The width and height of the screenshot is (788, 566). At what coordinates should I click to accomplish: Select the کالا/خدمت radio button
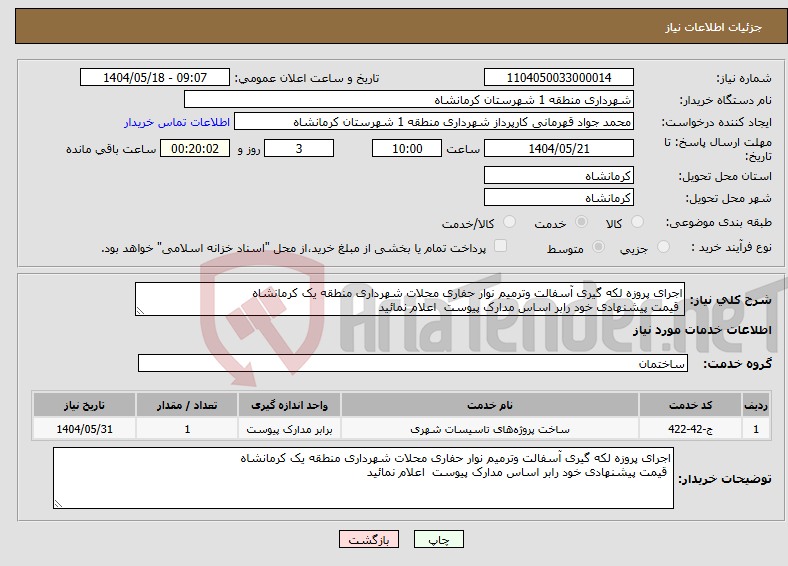(x=510, y=222)
